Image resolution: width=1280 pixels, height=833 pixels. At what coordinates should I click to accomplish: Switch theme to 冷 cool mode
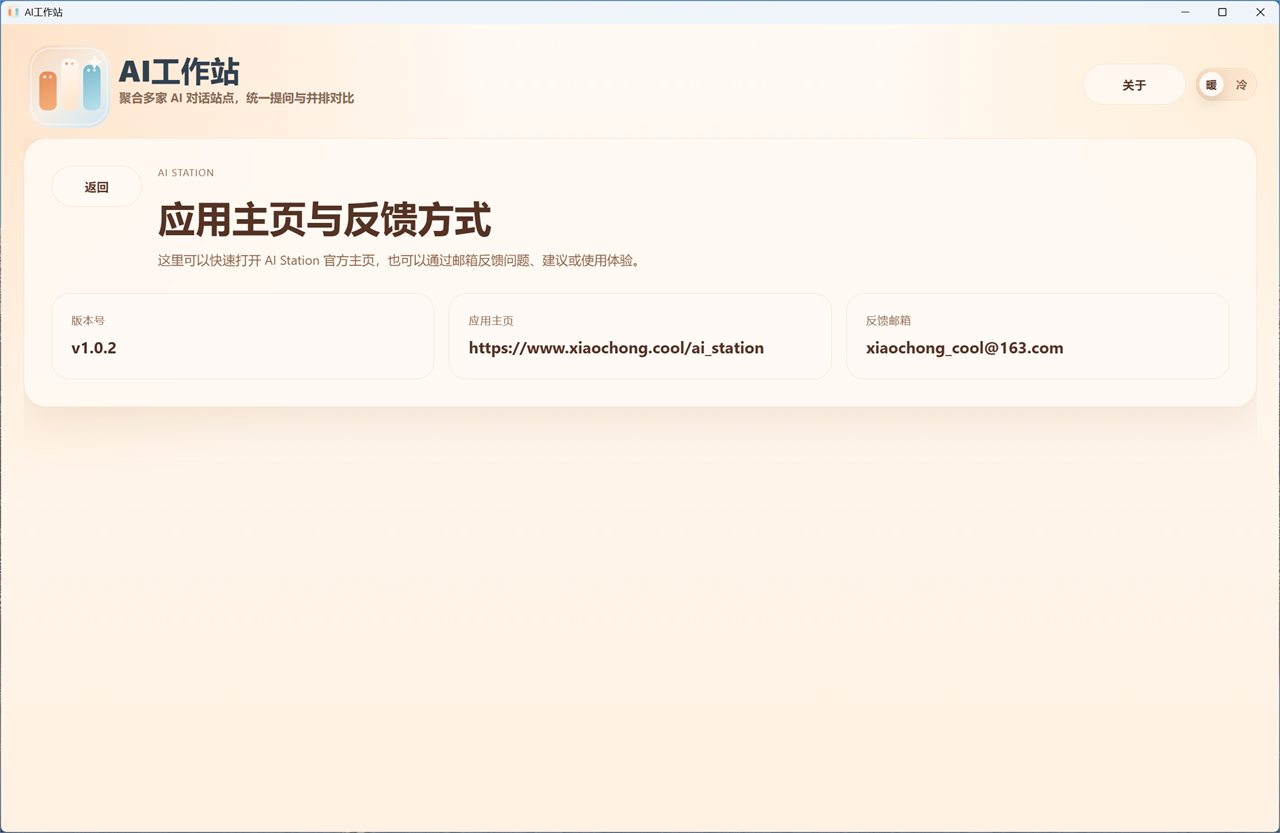1240,84
